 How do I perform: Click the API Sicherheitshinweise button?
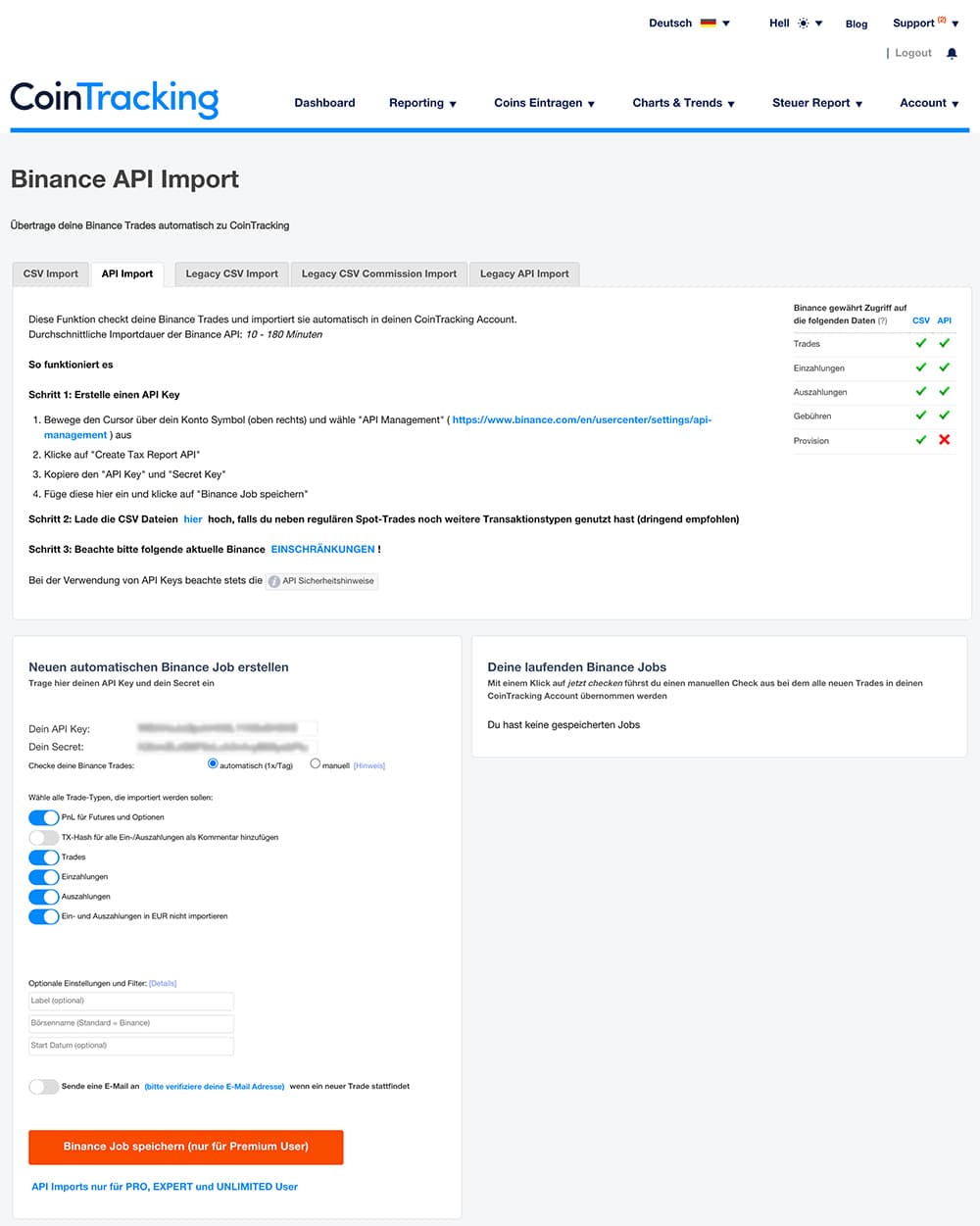click(x=321, y=581)
